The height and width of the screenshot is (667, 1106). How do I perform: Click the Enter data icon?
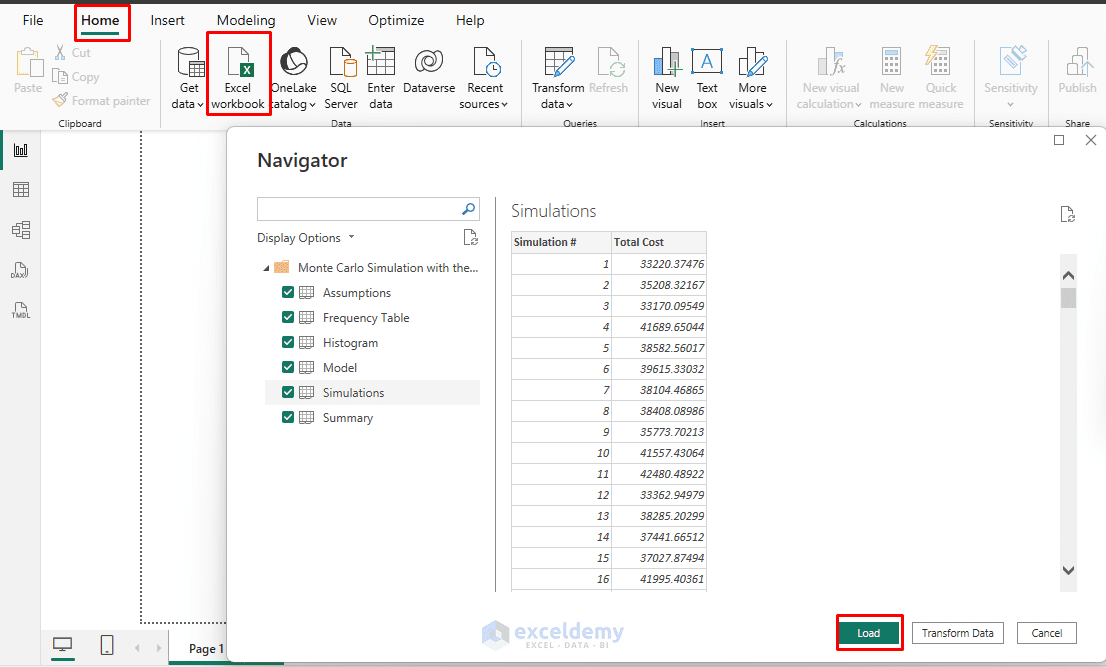380,61
